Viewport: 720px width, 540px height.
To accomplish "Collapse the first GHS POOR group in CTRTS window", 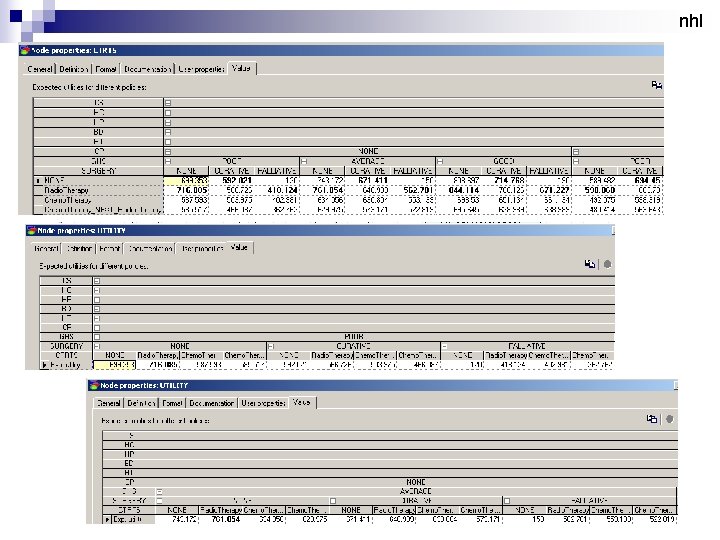I will pos(168,161).
